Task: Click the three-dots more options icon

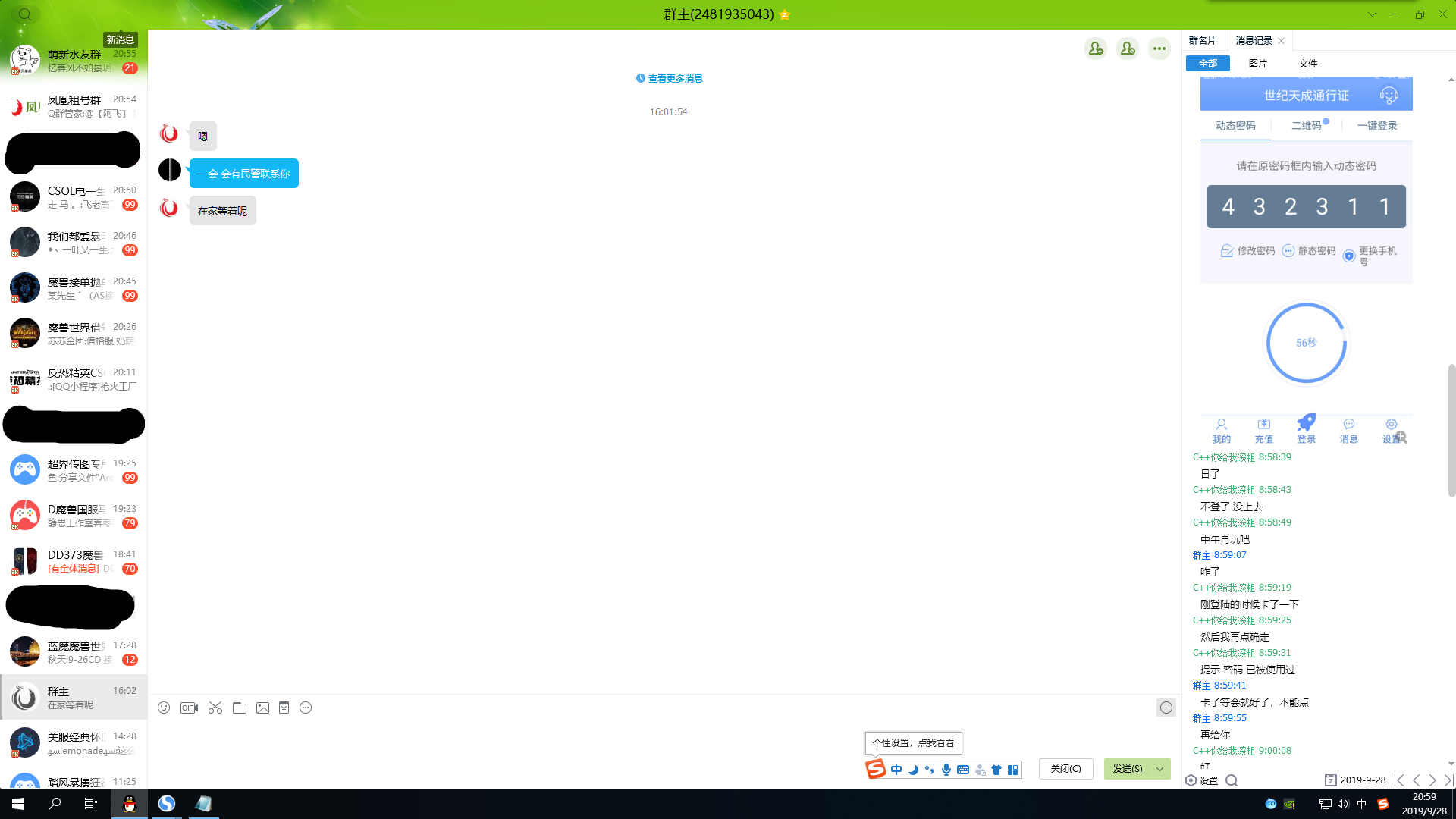Action: [1159, 49]
